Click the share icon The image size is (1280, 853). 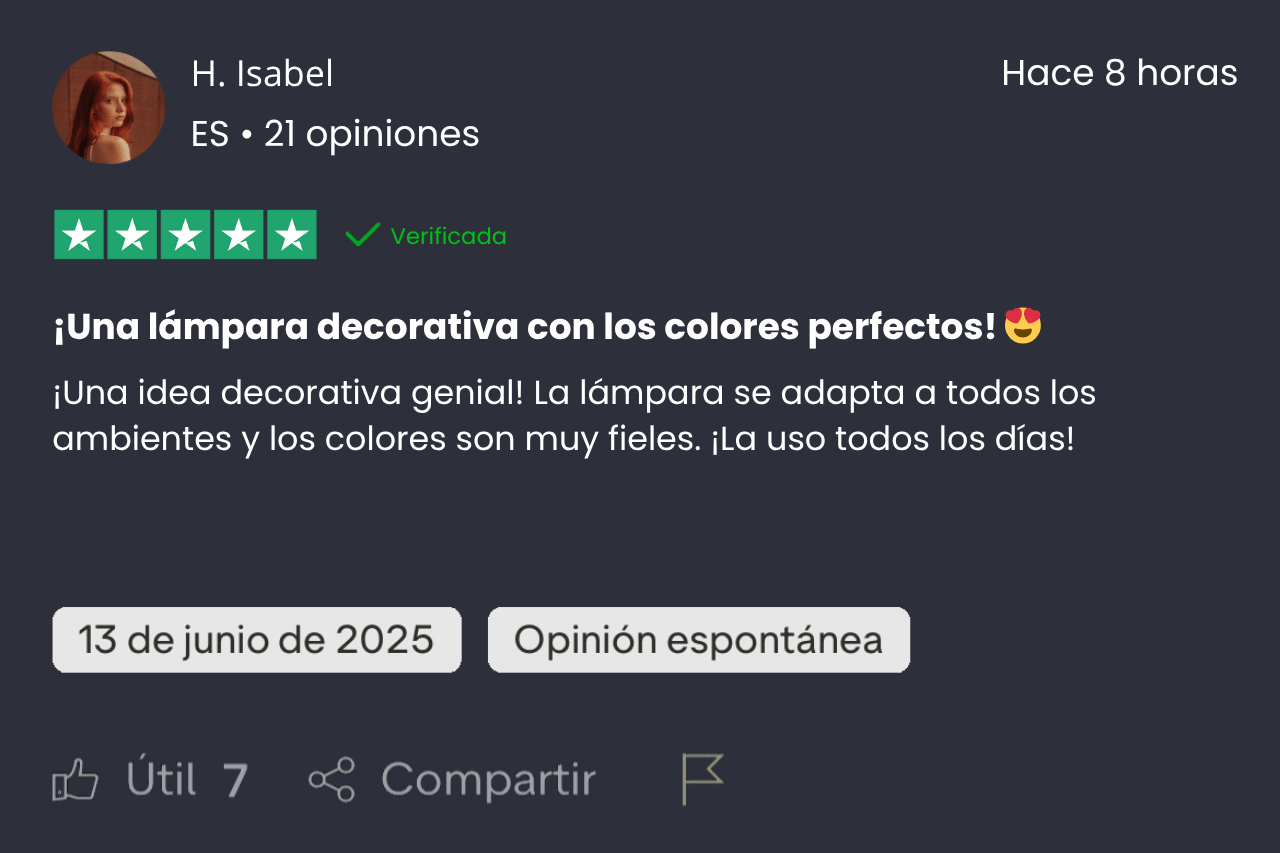click(332, 780)
